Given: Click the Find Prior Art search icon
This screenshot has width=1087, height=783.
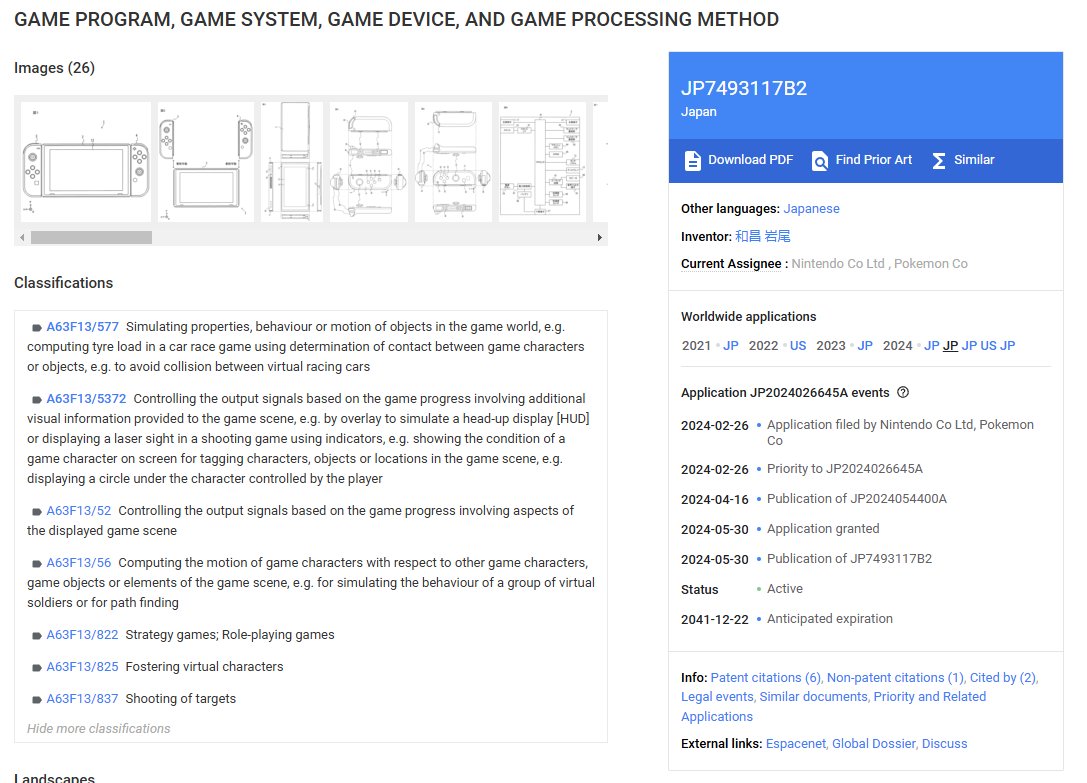Looking at the screenshot, I should 819,161.
